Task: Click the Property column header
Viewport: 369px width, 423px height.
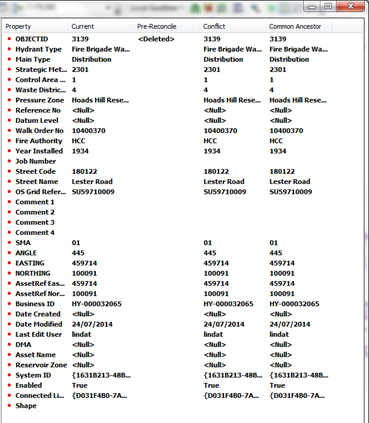Action: coord(36,26)
